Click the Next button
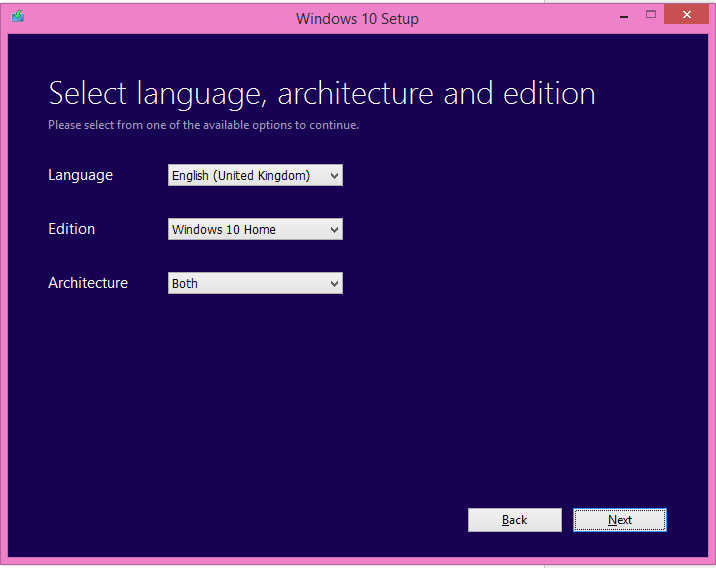Screen dimensions: 716x568 (620, 520)
